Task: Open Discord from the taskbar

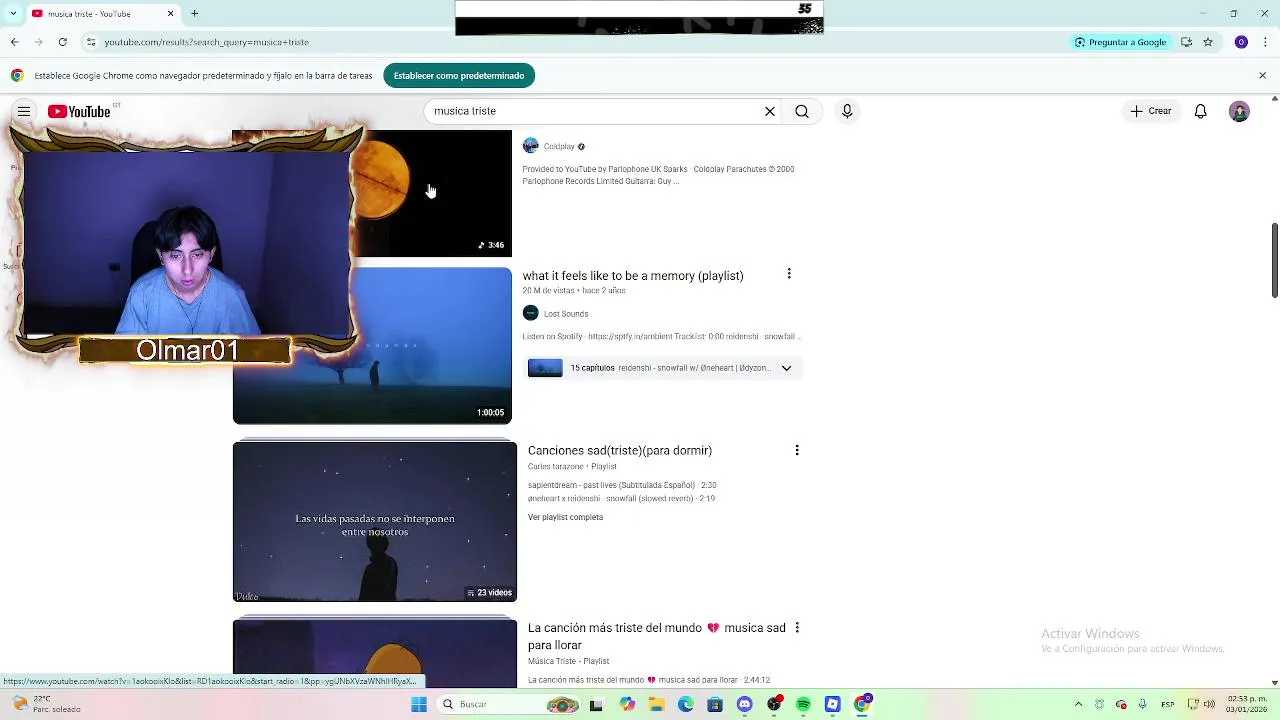Action: 744,704
